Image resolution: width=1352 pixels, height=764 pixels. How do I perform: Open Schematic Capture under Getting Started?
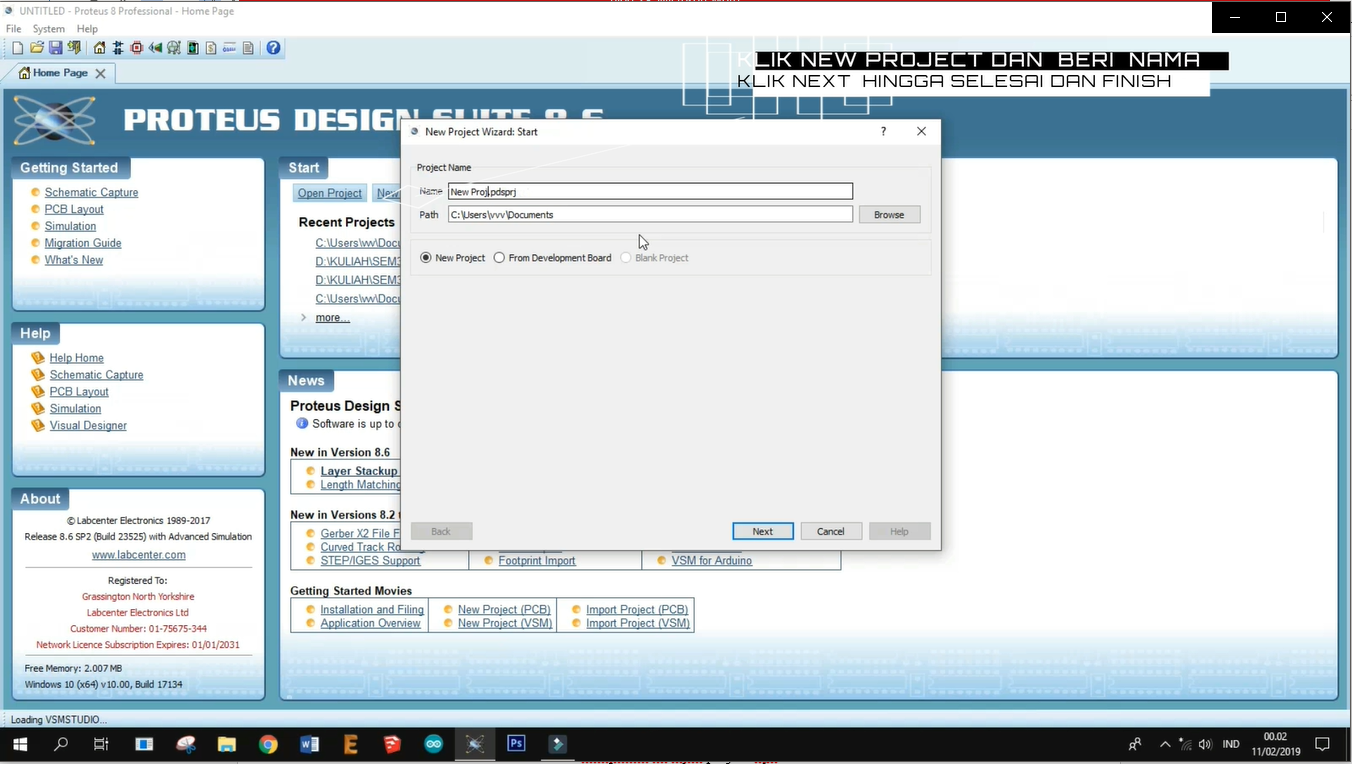[x=91, y=192]
